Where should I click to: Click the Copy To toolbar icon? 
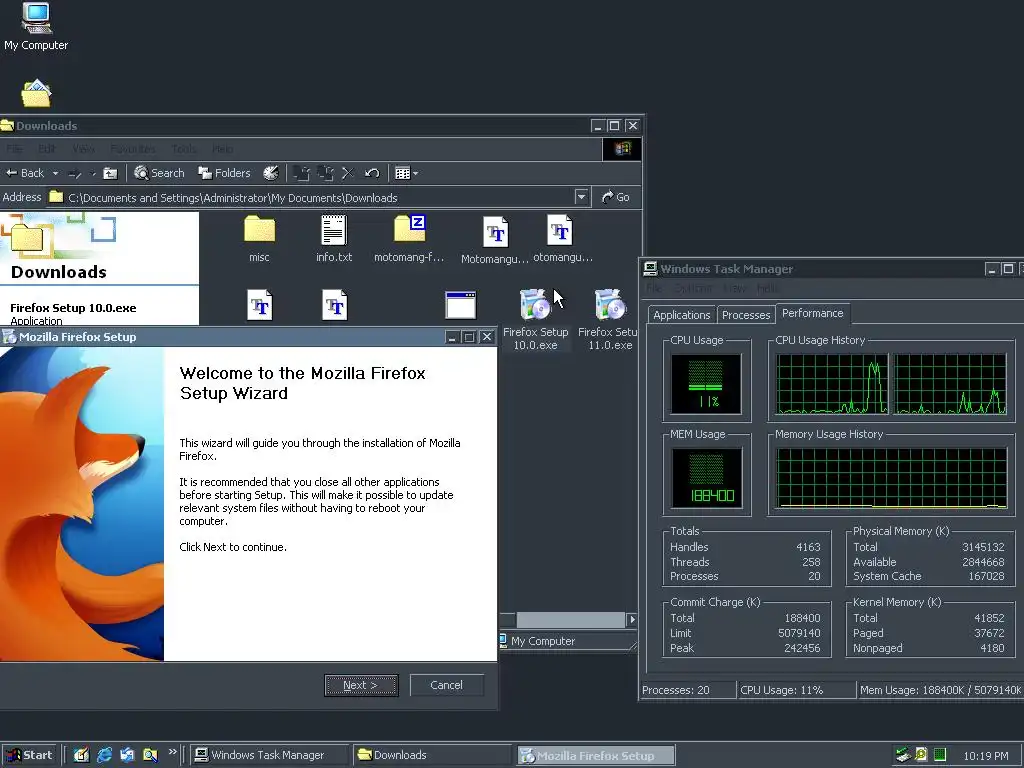point(325,173)
